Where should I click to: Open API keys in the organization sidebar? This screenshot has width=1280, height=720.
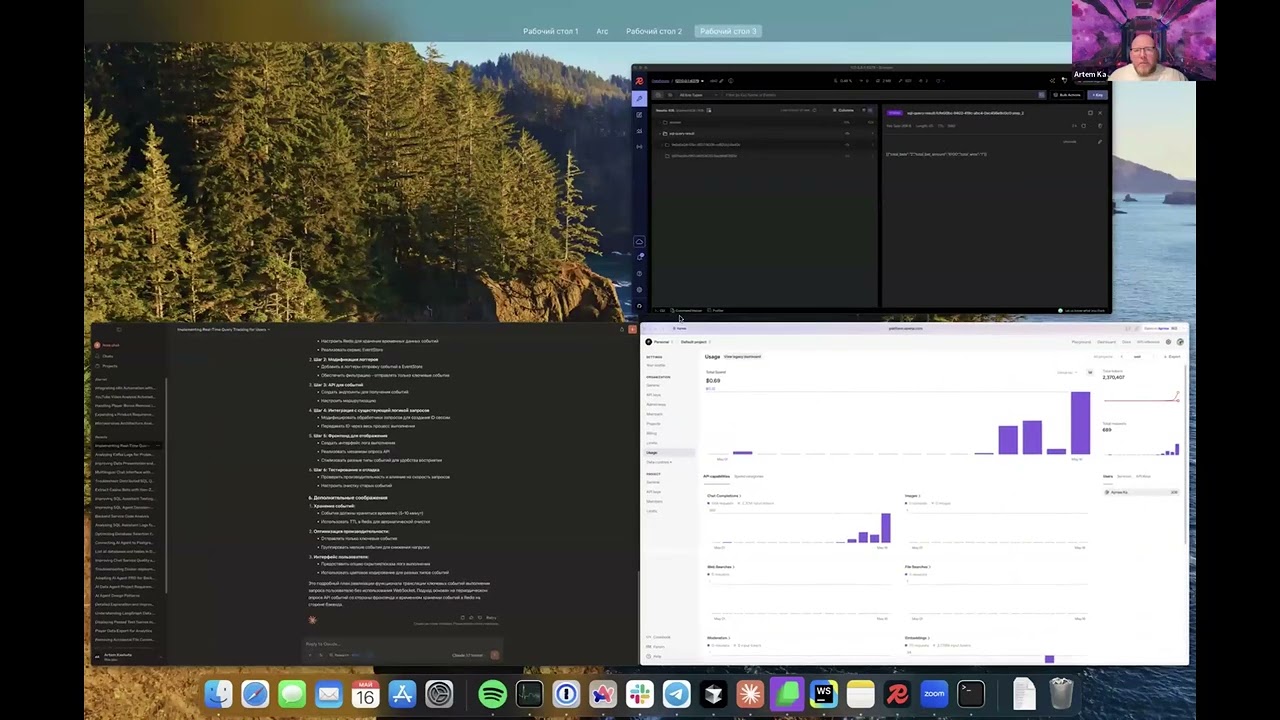click(x=653, y=395)
